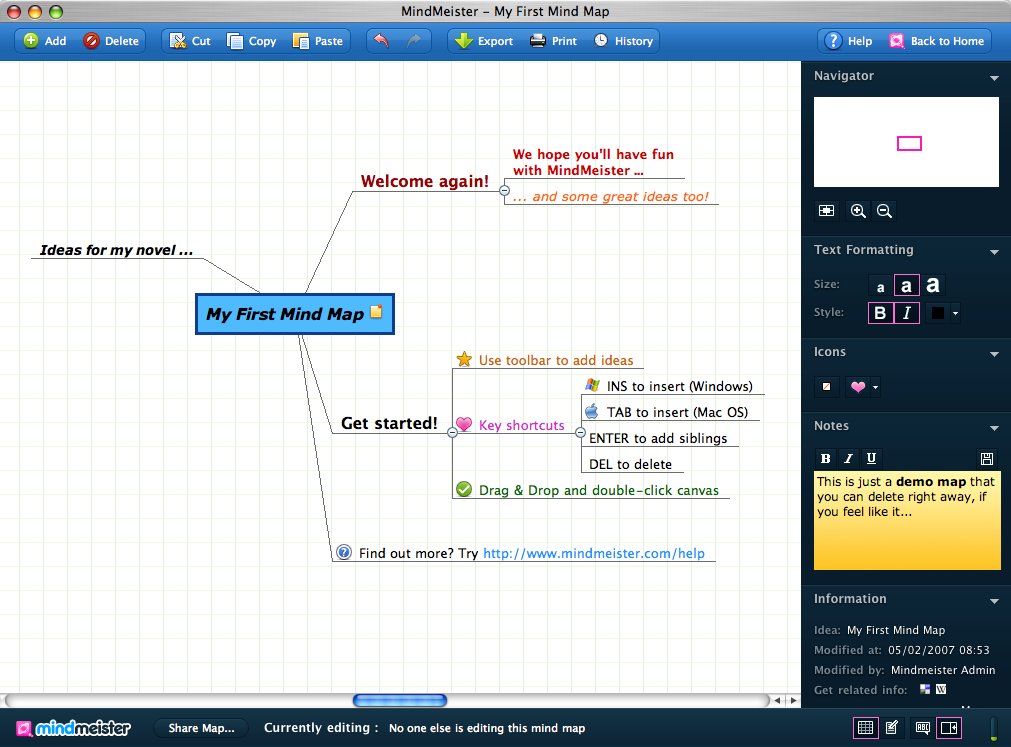Toggle the grid view icon in status bar

coord(865,728)
